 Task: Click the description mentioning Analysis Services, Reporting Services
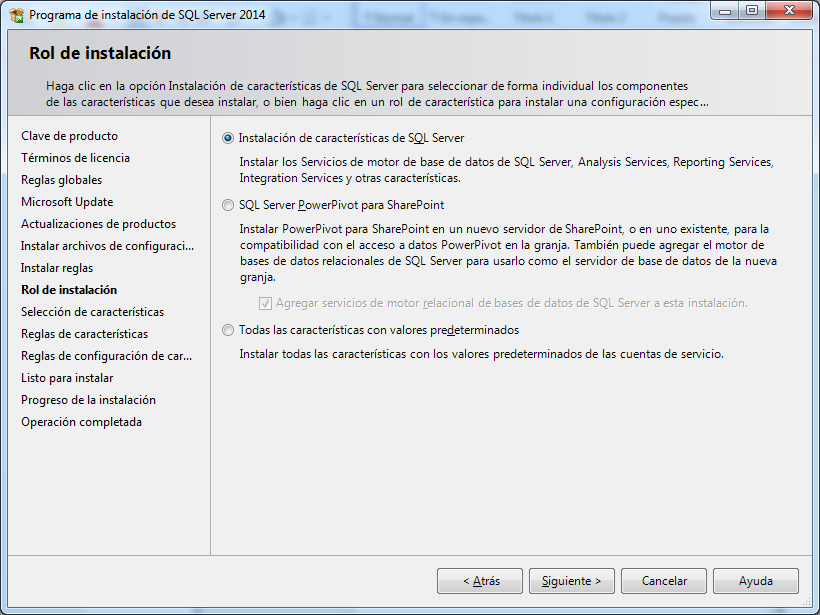pyautogui.click(x=506, y=170)
